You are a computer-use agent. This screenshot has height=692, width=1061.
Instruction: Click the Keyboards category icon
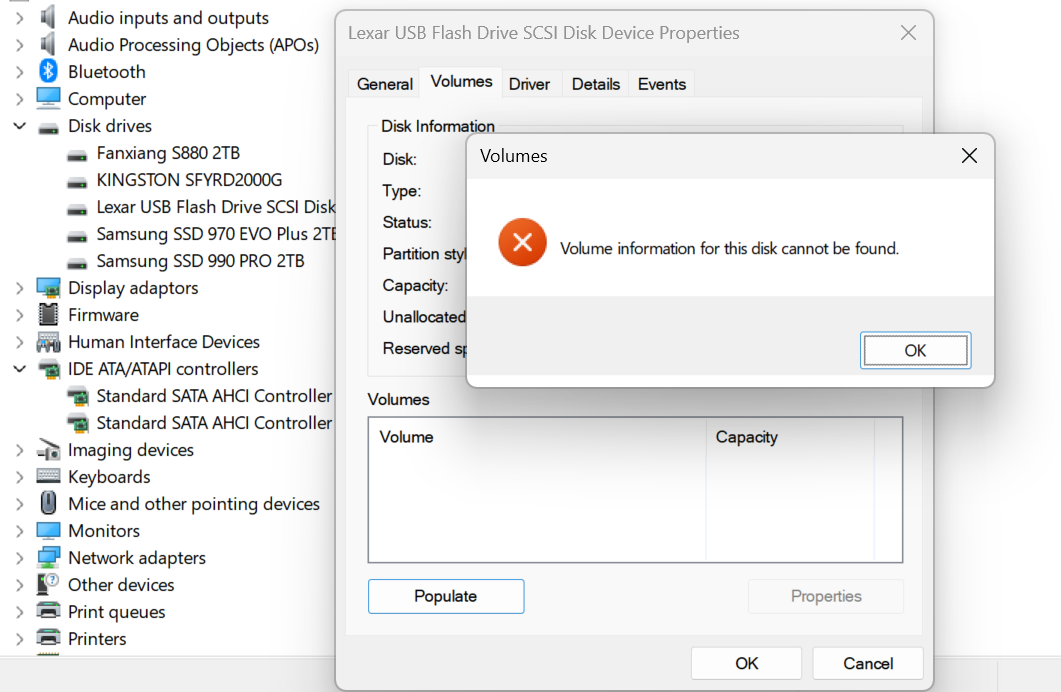[48, 477]
